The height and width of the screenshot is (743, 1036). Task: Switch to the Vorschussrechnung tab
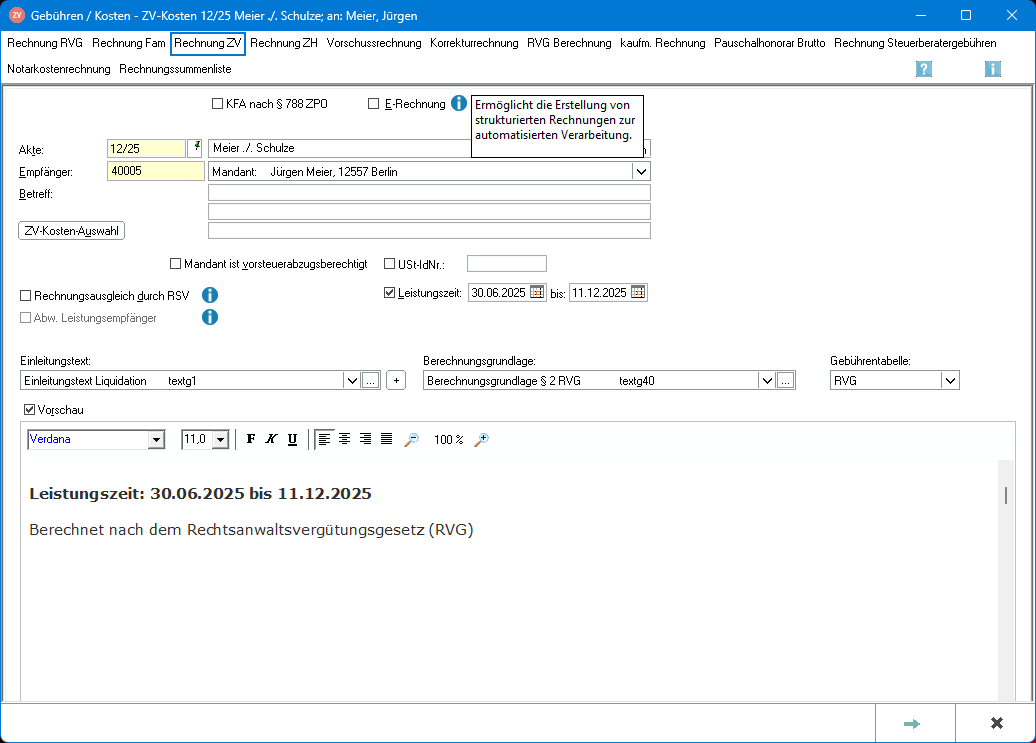click(x=374, y=43)
